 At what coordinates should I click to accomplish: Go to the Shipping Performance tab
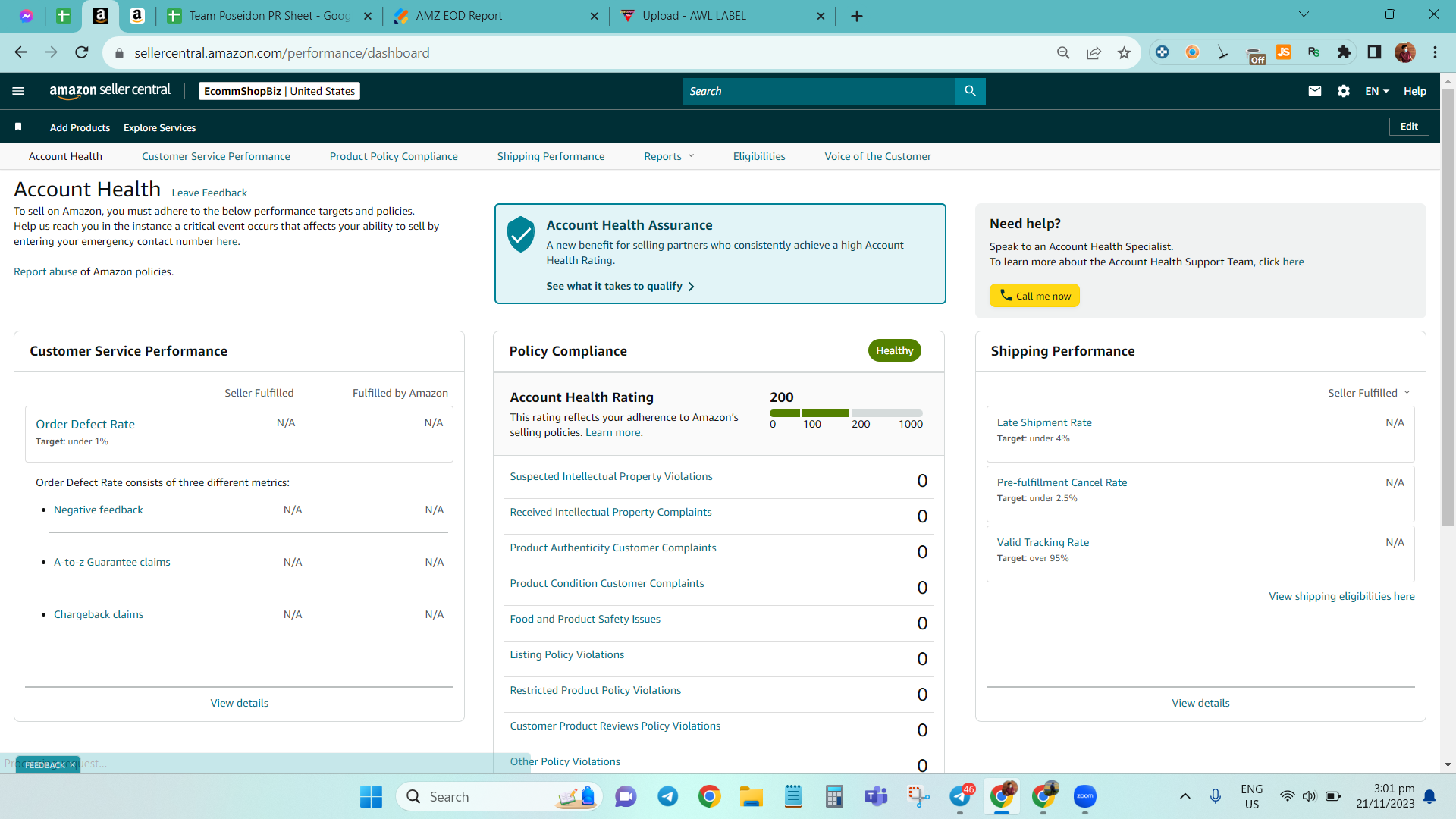click(551, 156)
